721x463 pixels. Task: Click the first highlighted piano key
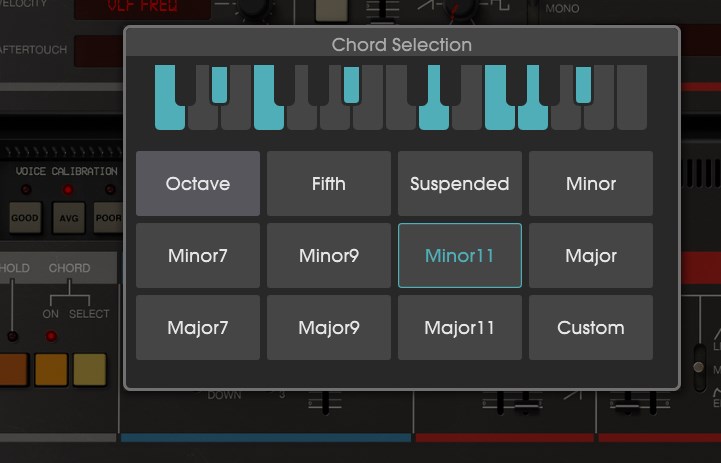(x=170, y=117)
